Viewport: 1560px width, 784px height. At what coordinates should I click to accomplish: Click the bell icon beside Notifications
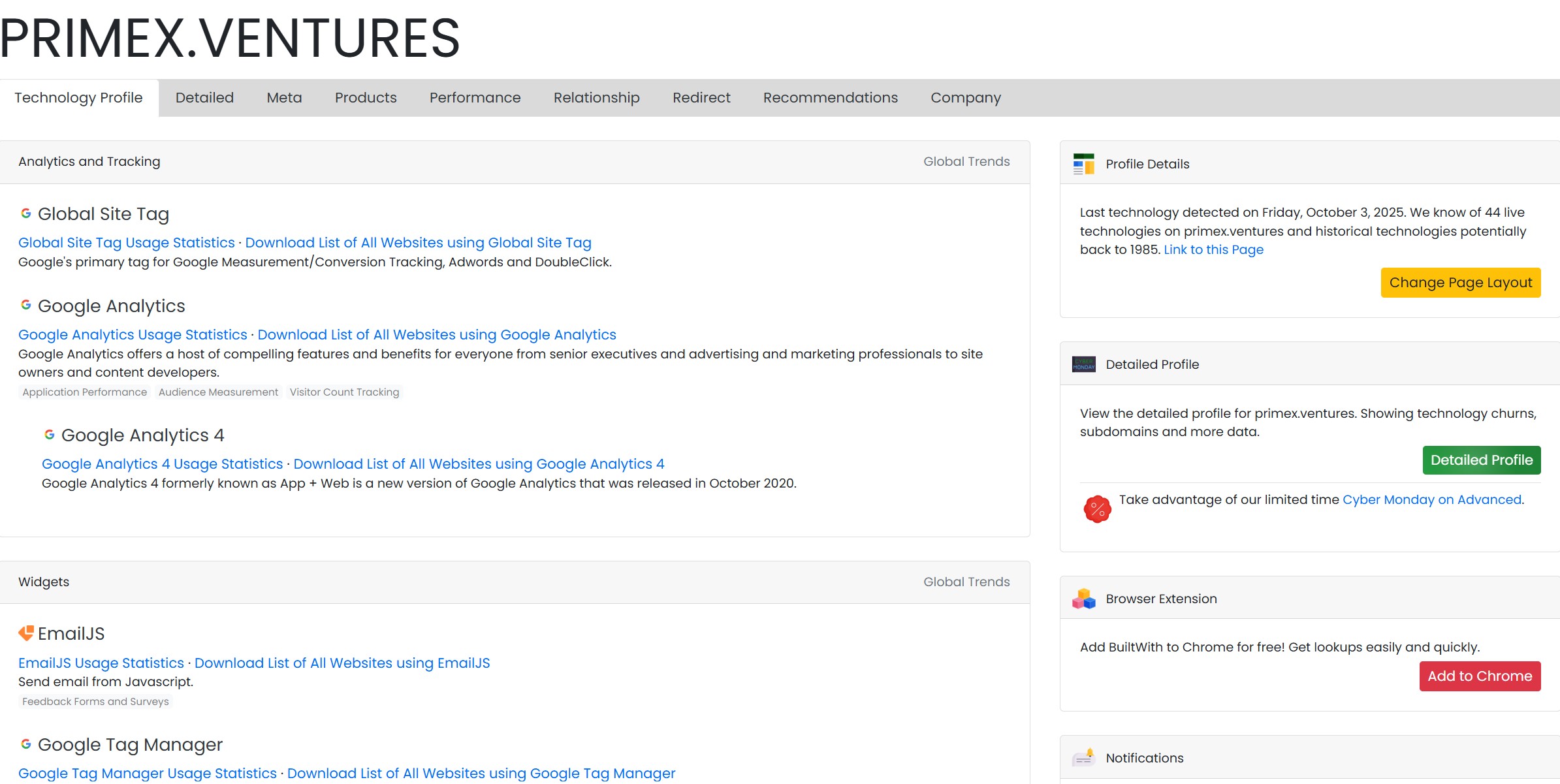[1083, 757]
